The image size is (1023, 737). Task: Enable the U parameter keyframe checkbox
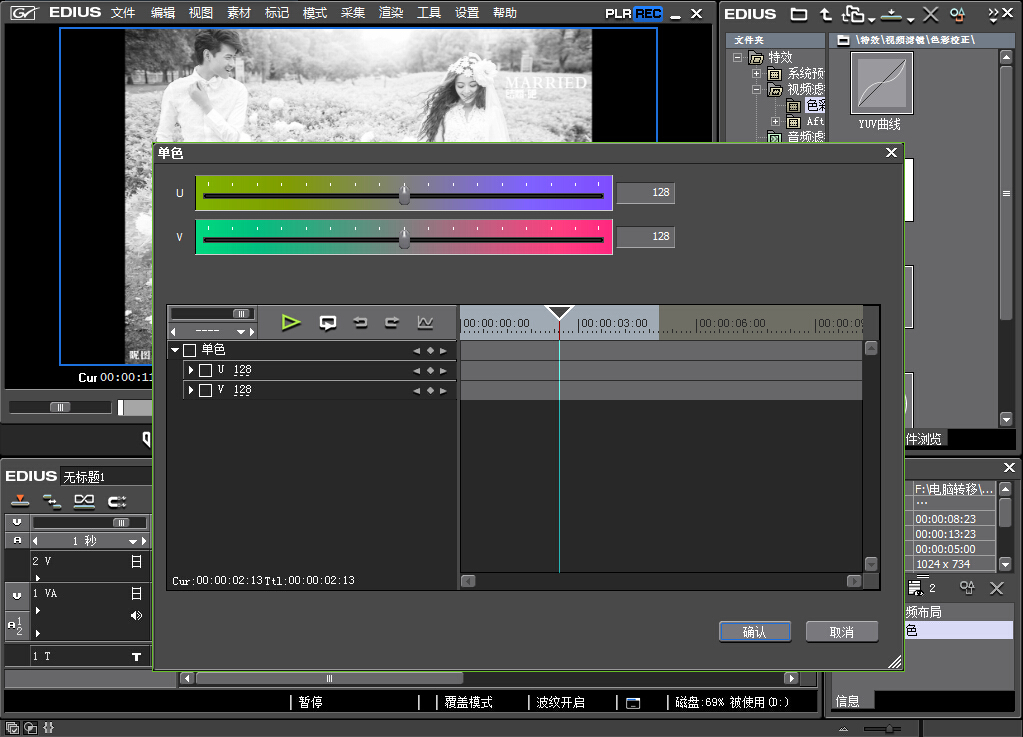tap(205, 370)
